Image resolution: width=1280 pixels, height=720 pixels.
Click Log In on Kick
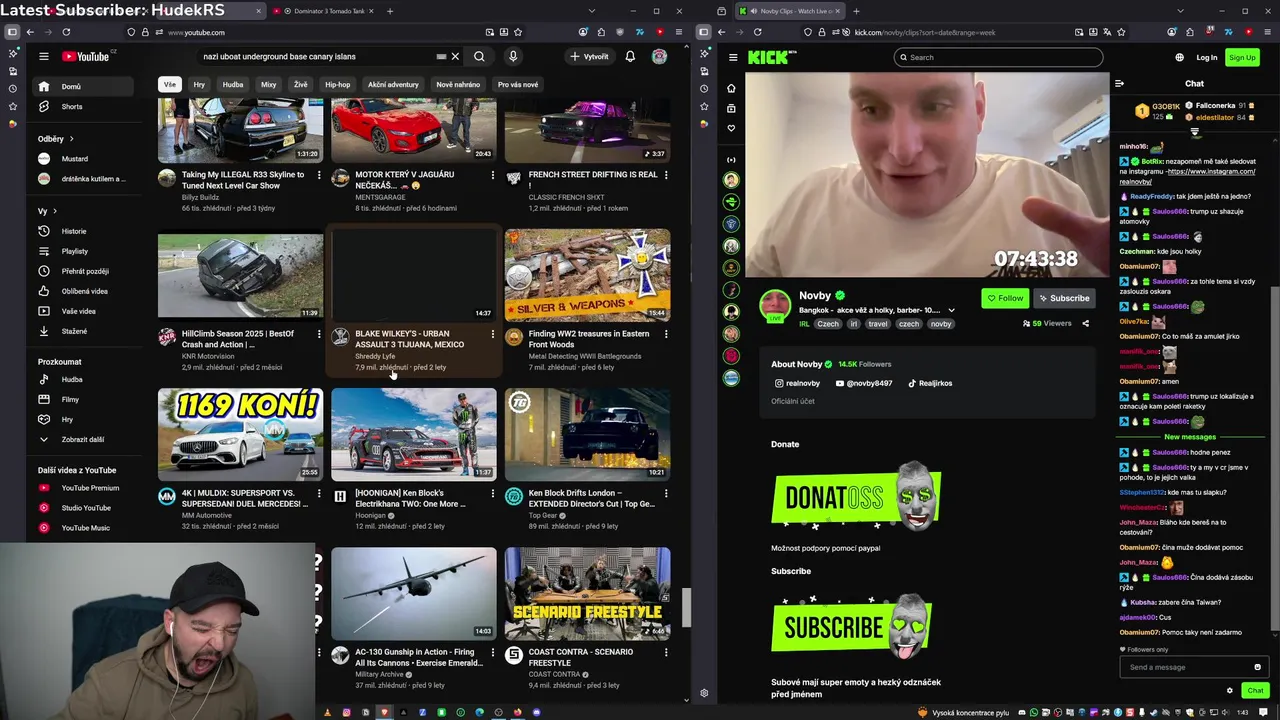point(1207,57)
